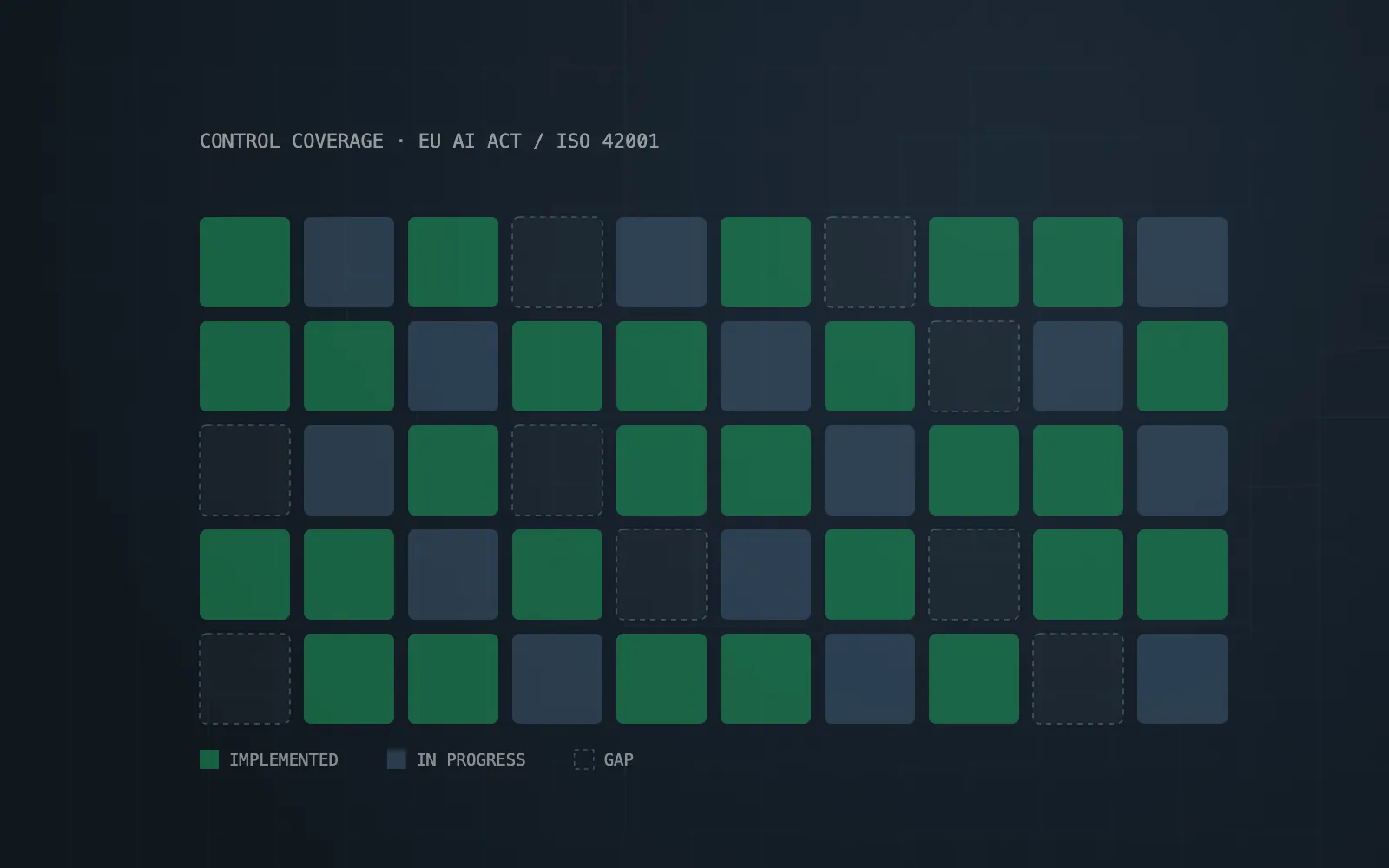The image size is (1389, 868).
Task: Open the bottom-left dashed gap tile
Action: (x=245, y=679)
